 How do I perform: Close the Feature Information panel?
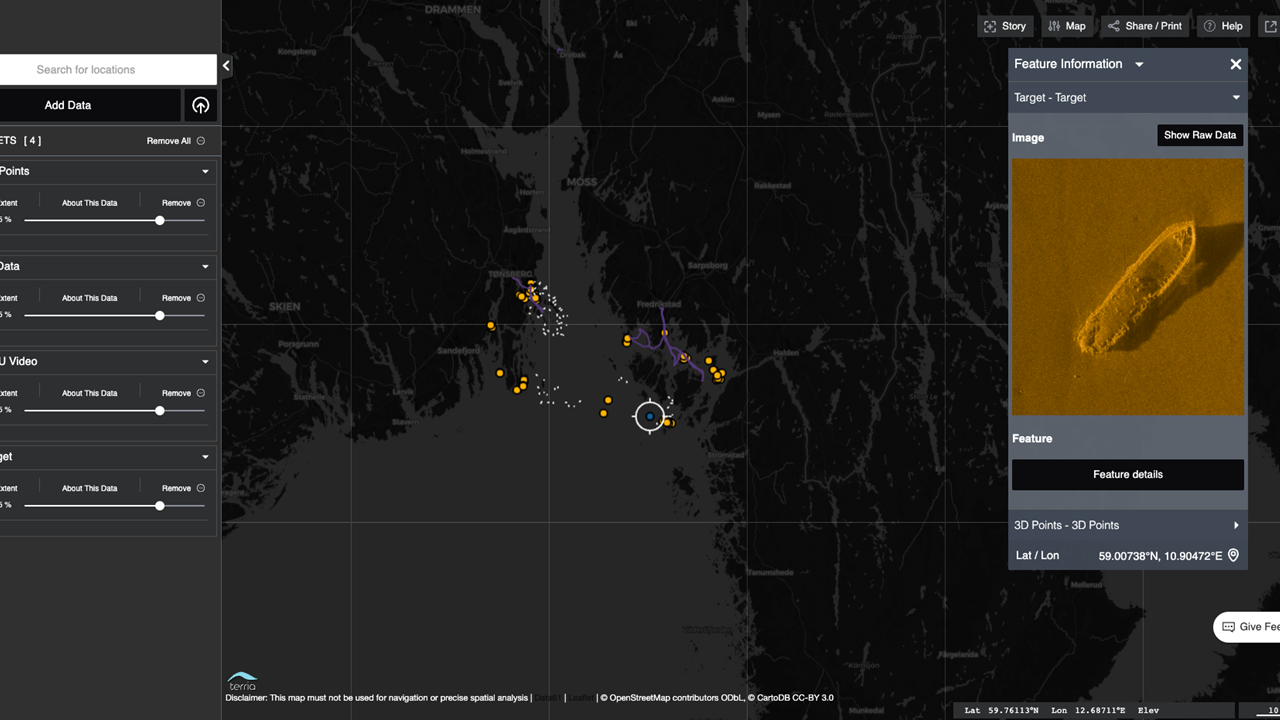(x=1235, y=64)
